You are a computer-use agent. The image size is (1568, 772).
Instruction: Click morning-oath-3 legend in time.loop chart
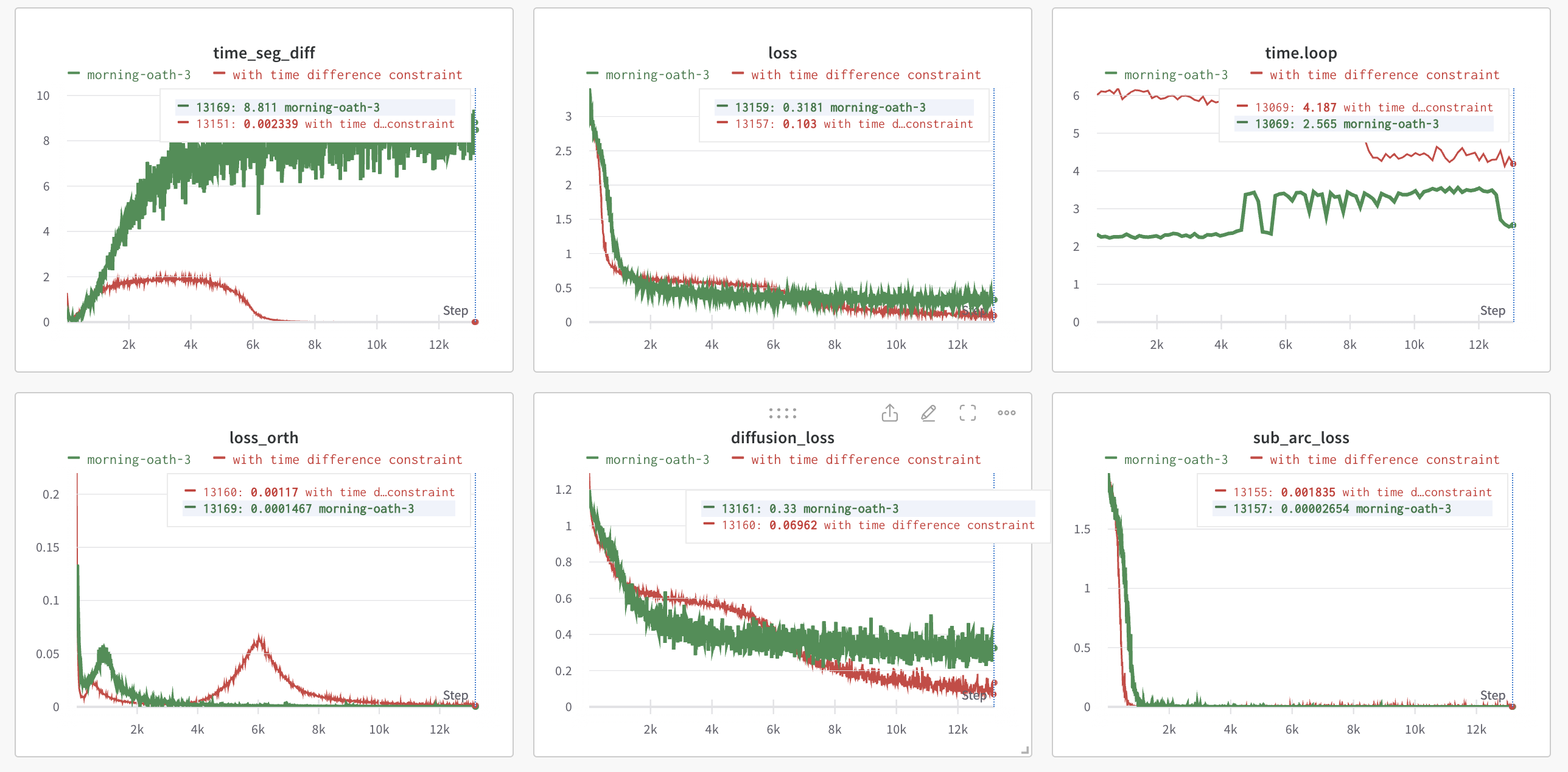click(x=1167, y=75)
